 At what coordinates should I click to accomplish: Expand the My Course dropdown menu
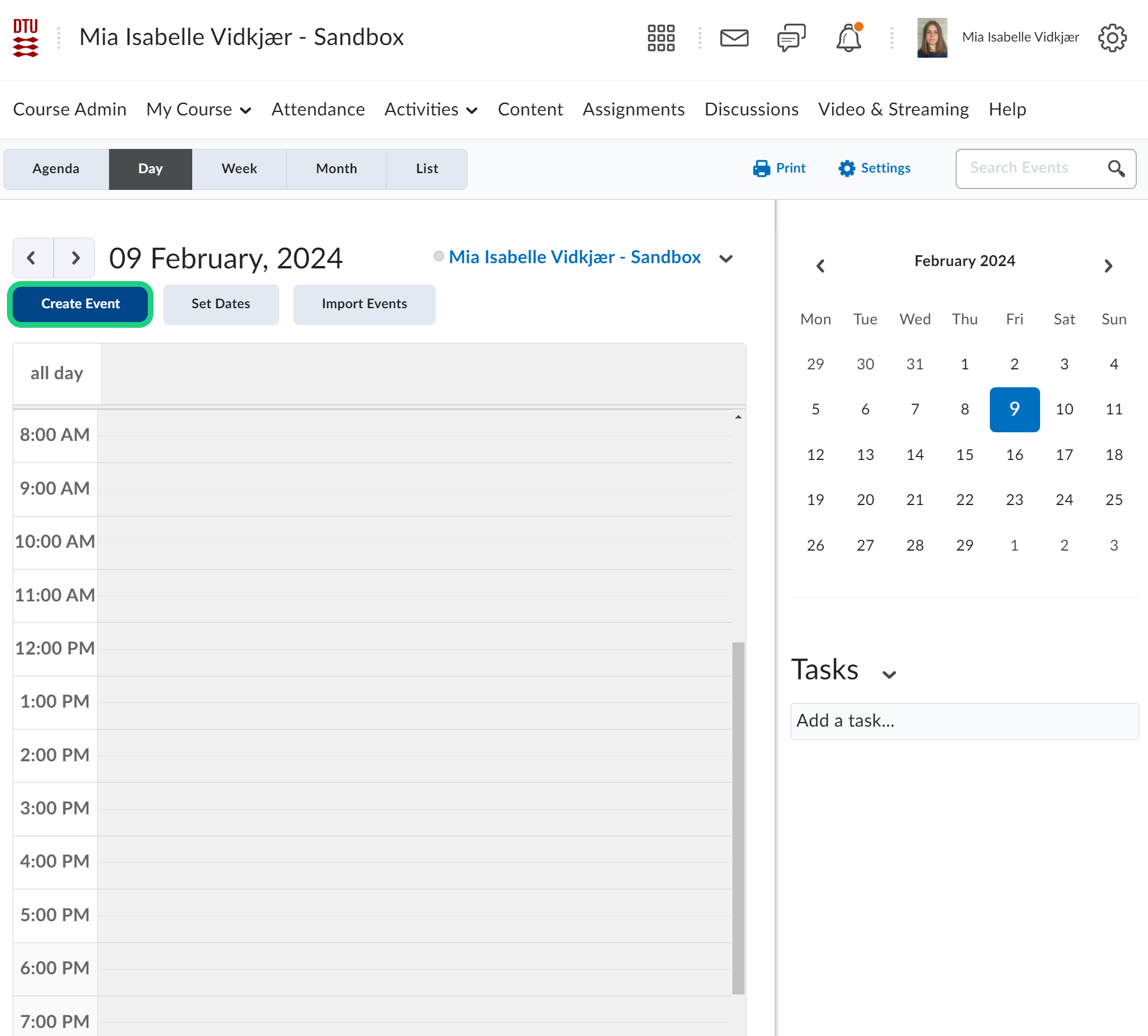[199, 110]
